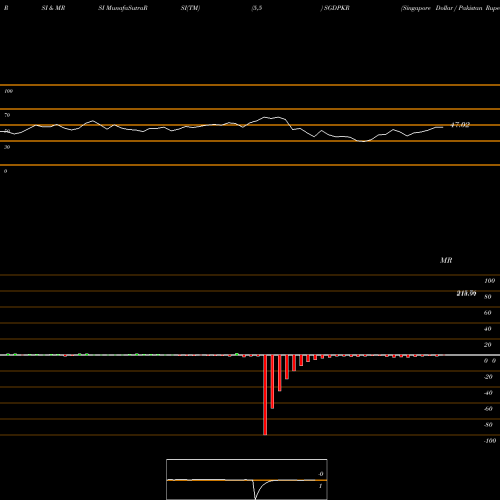
Task: Click the '-100' label on MR axis
Action: 490,441
